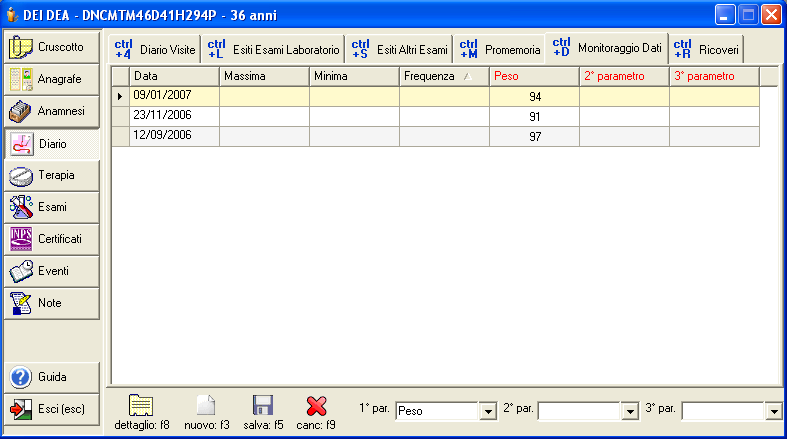Open the Certificati section

52,239
